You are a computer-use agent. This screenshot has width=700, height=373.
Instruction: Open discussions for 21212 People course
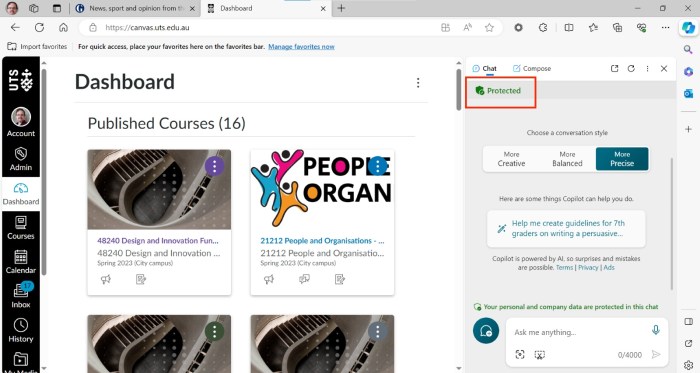[x=304, y=279]
